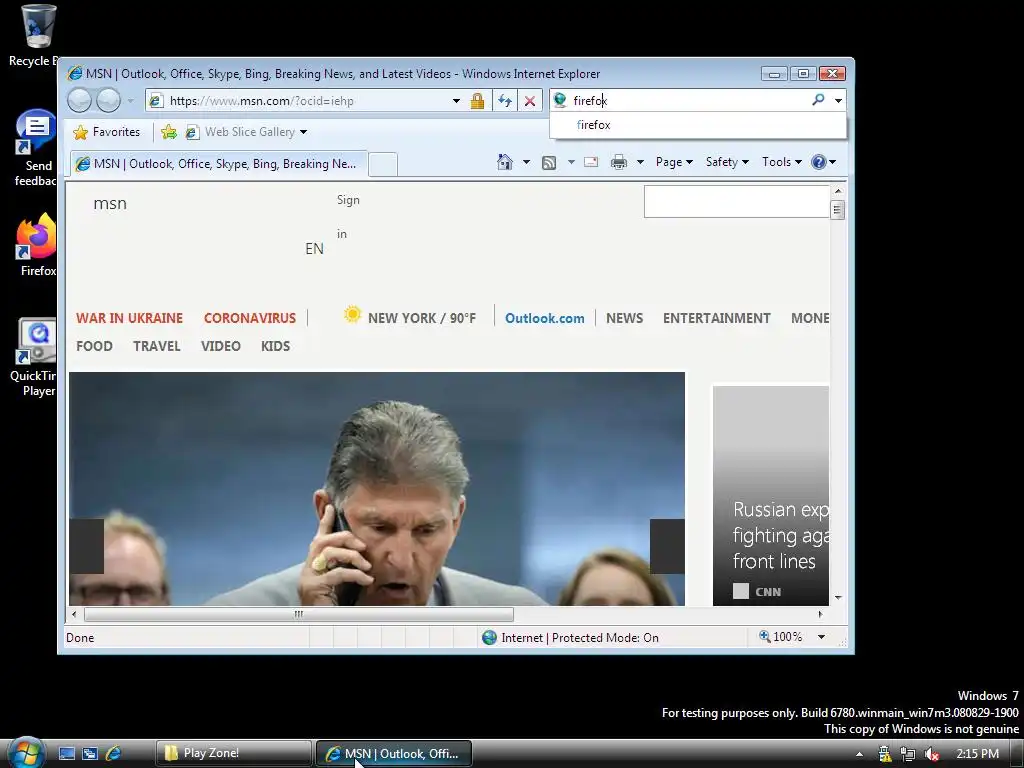Click the Refresh button beside address bar

pyautogui.click(x=505, y=101)
